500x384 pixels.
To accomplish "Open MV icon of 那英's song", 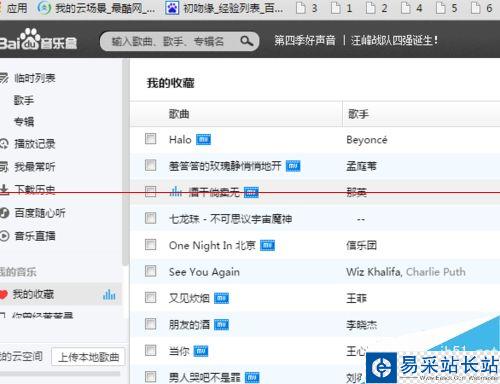I will pos(251,192).
